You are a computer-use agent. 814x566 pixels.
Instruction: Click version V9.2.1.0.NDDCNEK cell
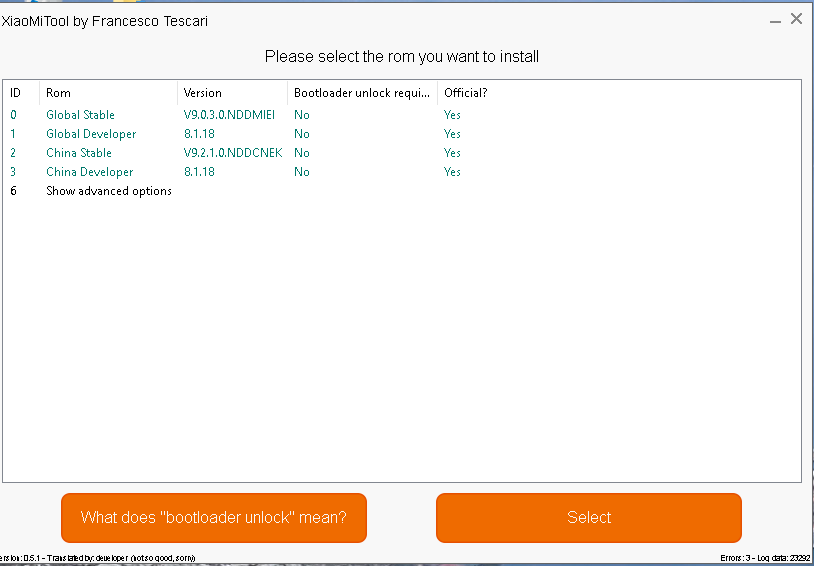(233, 153)
